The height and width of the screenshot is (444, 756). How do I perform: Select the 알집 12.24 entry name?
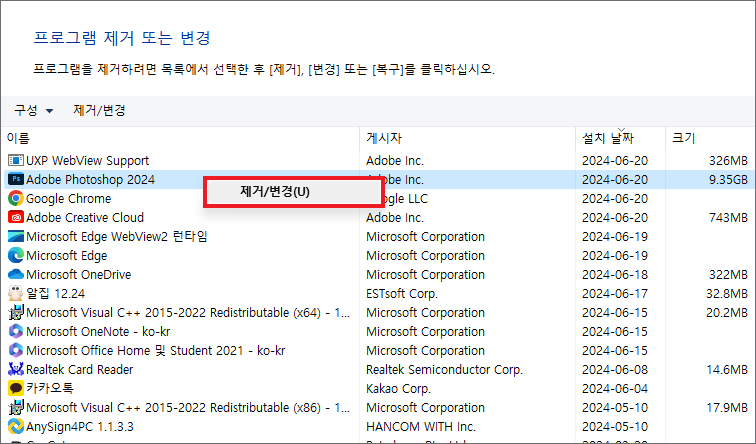click(x=55, y=294)
